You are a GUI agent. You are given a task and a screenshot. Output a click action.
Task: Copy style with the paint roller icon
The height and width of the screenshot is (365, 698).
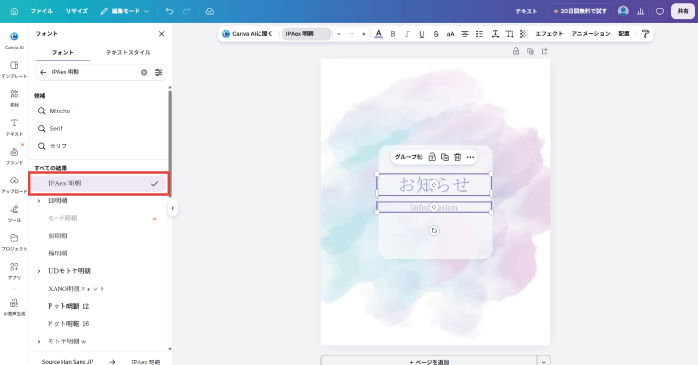coord(645,34)
